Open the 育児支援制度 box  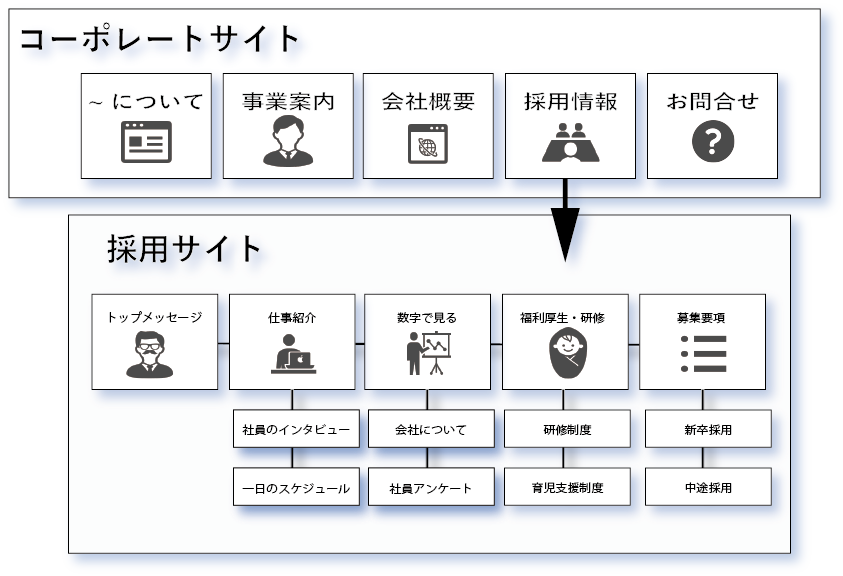tap(567, 488)
